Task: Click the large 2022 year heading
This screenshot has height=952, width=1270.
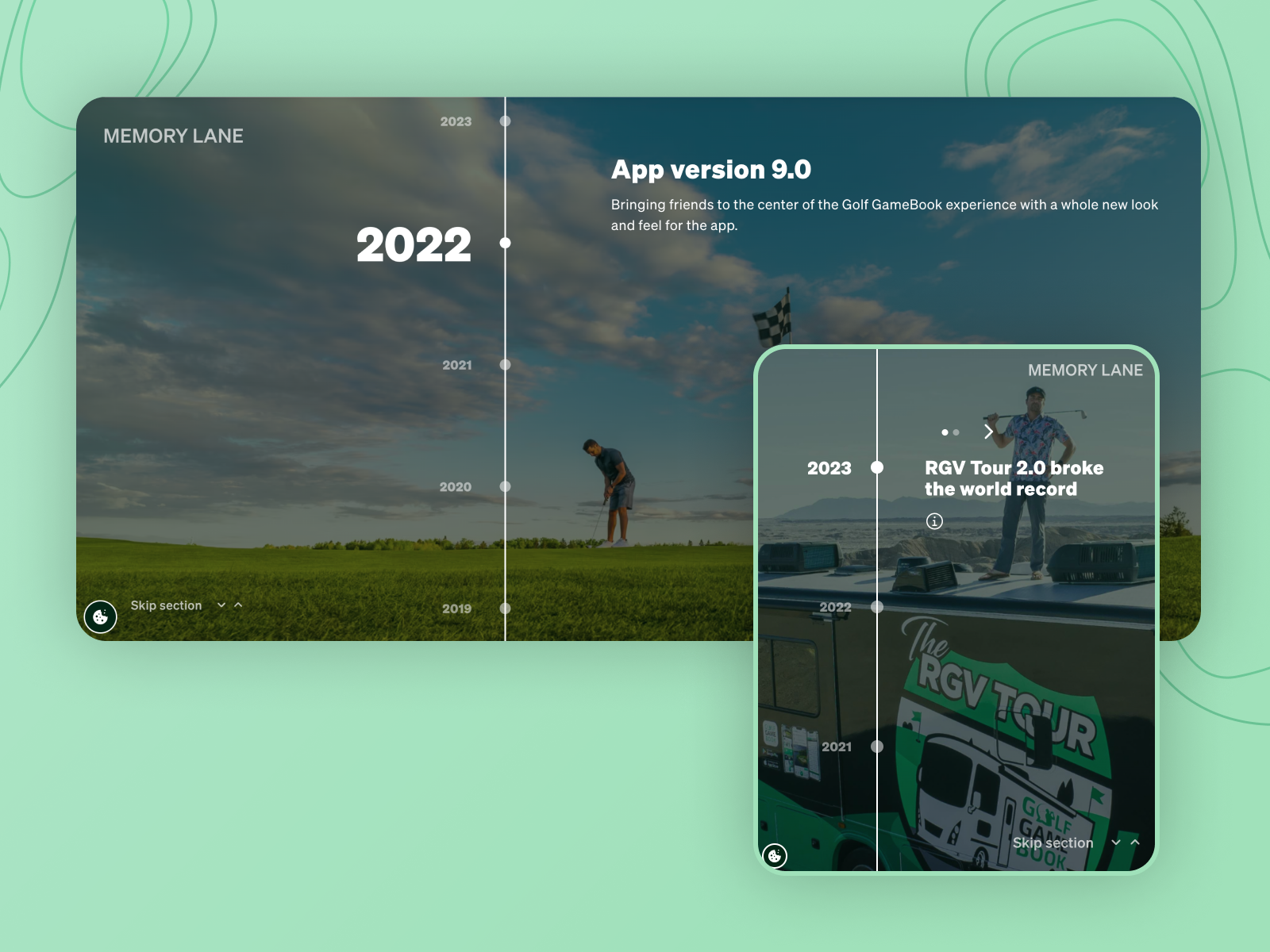Action: (x=414, y=244)
